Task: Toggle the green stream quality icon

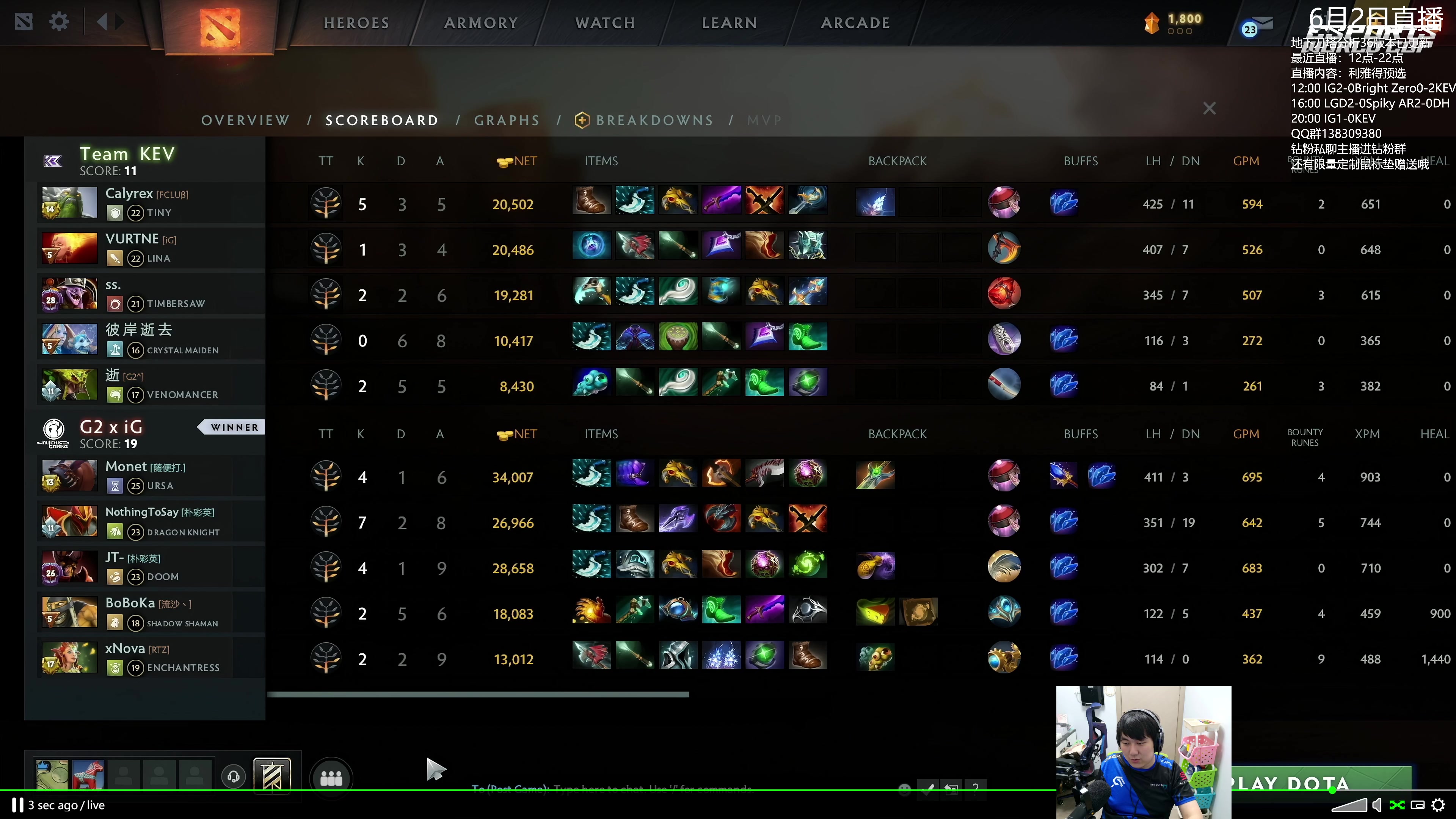Action: [x=1396, y=805]
